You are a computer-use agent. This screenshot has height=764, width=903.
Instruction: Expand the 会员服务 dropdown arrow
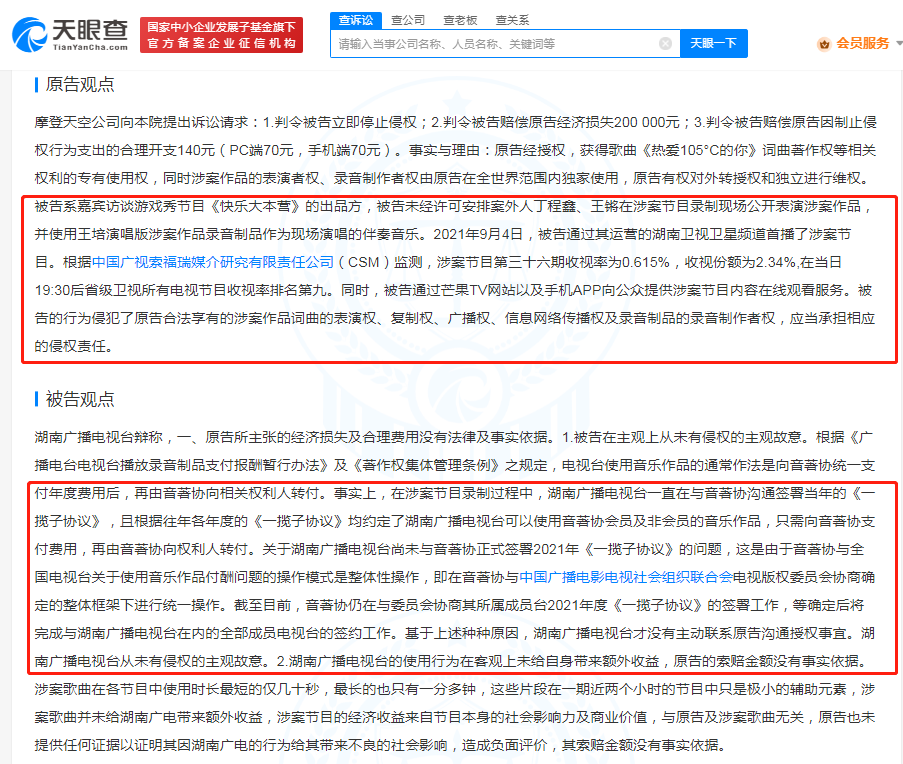[x=899, y=44]
